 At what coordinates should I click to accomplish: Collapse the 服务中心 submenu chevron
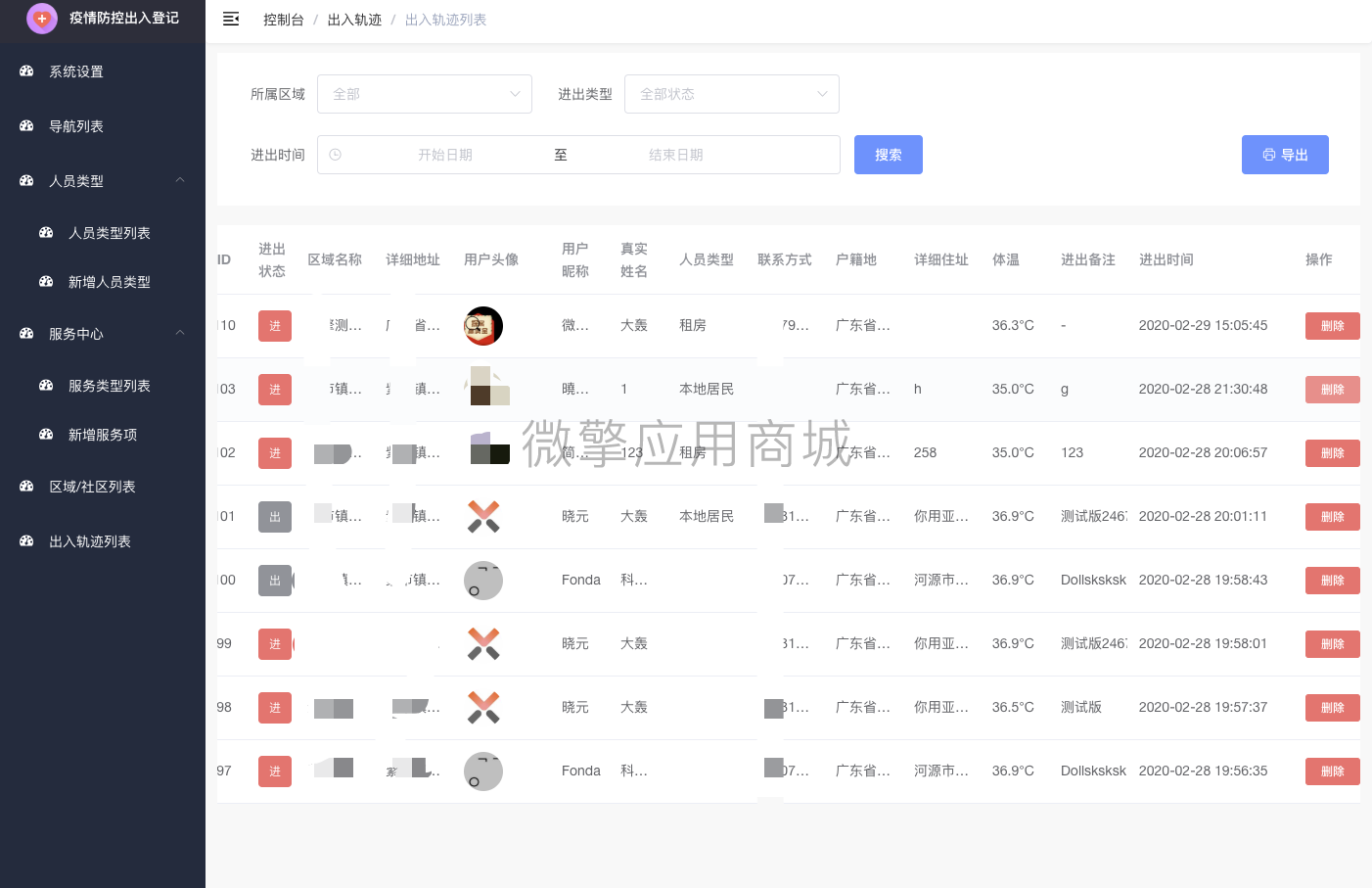click(x=180, y=333)
